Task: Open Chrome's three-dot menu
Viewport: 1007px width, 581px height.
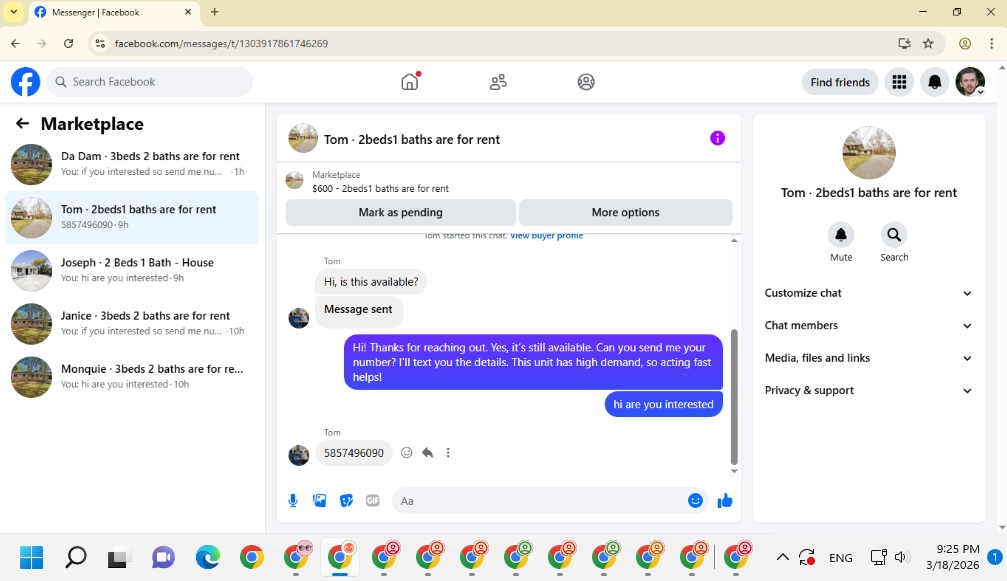Action: pyautogui.click(x=992, y=44)
